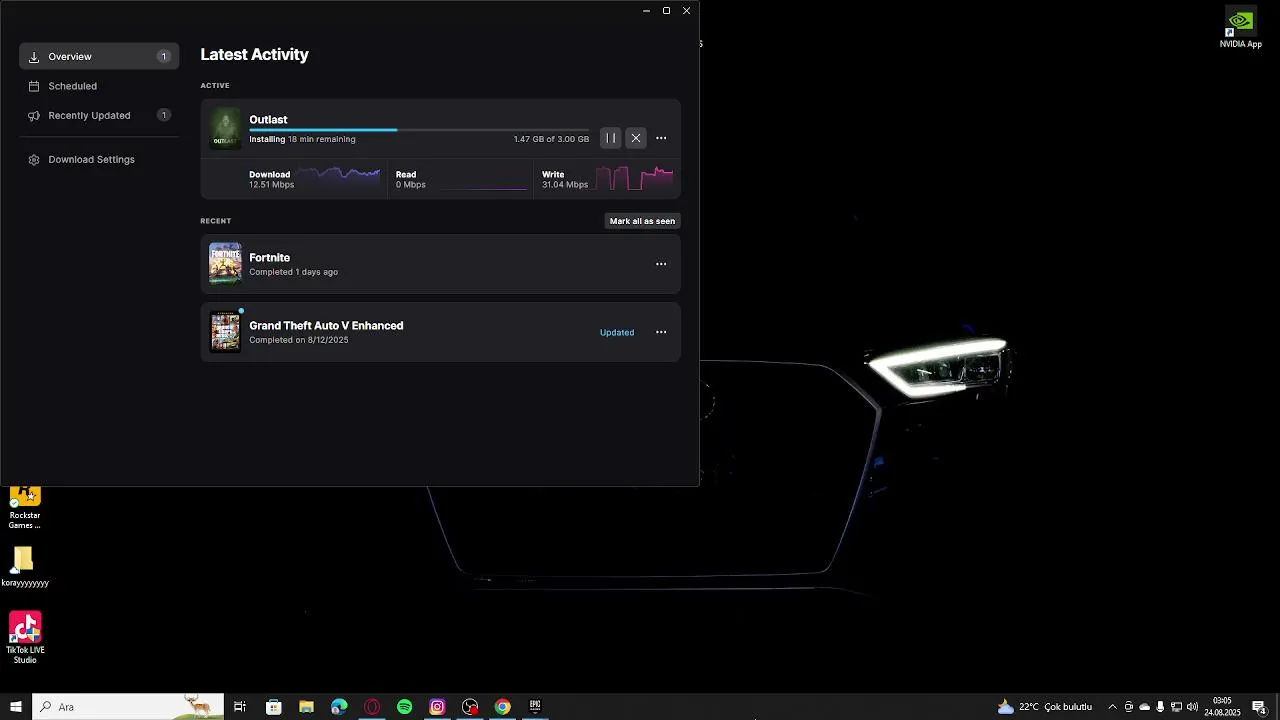Open OBS Studio from taskbar
This screenshot has width=1280, height=720.
point(470,707)
